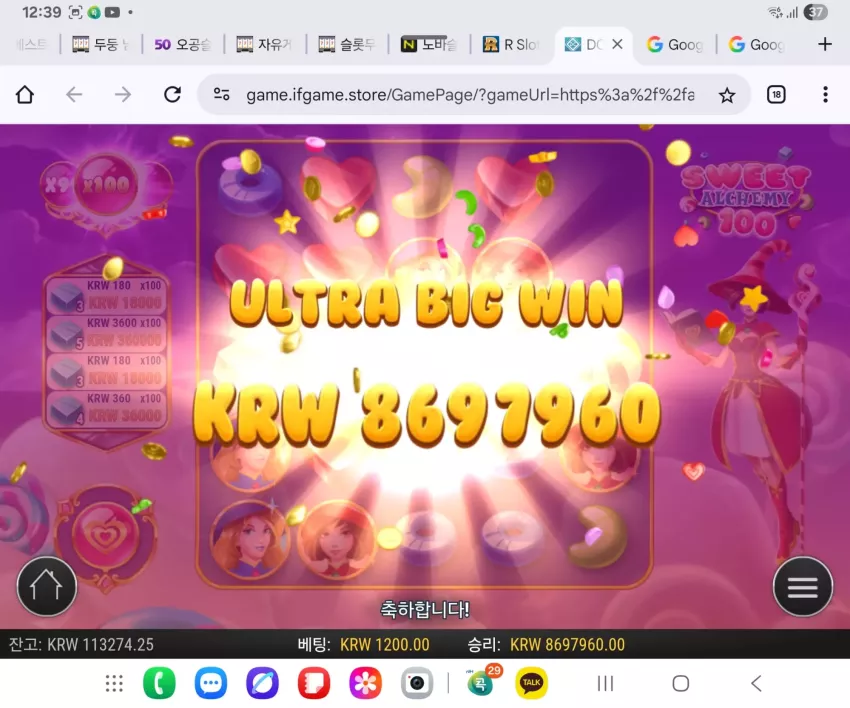This screenshot has height=708, width=850.
Task: Open the 콕 app with 29 badge
Action: click(x=482, y=681)
